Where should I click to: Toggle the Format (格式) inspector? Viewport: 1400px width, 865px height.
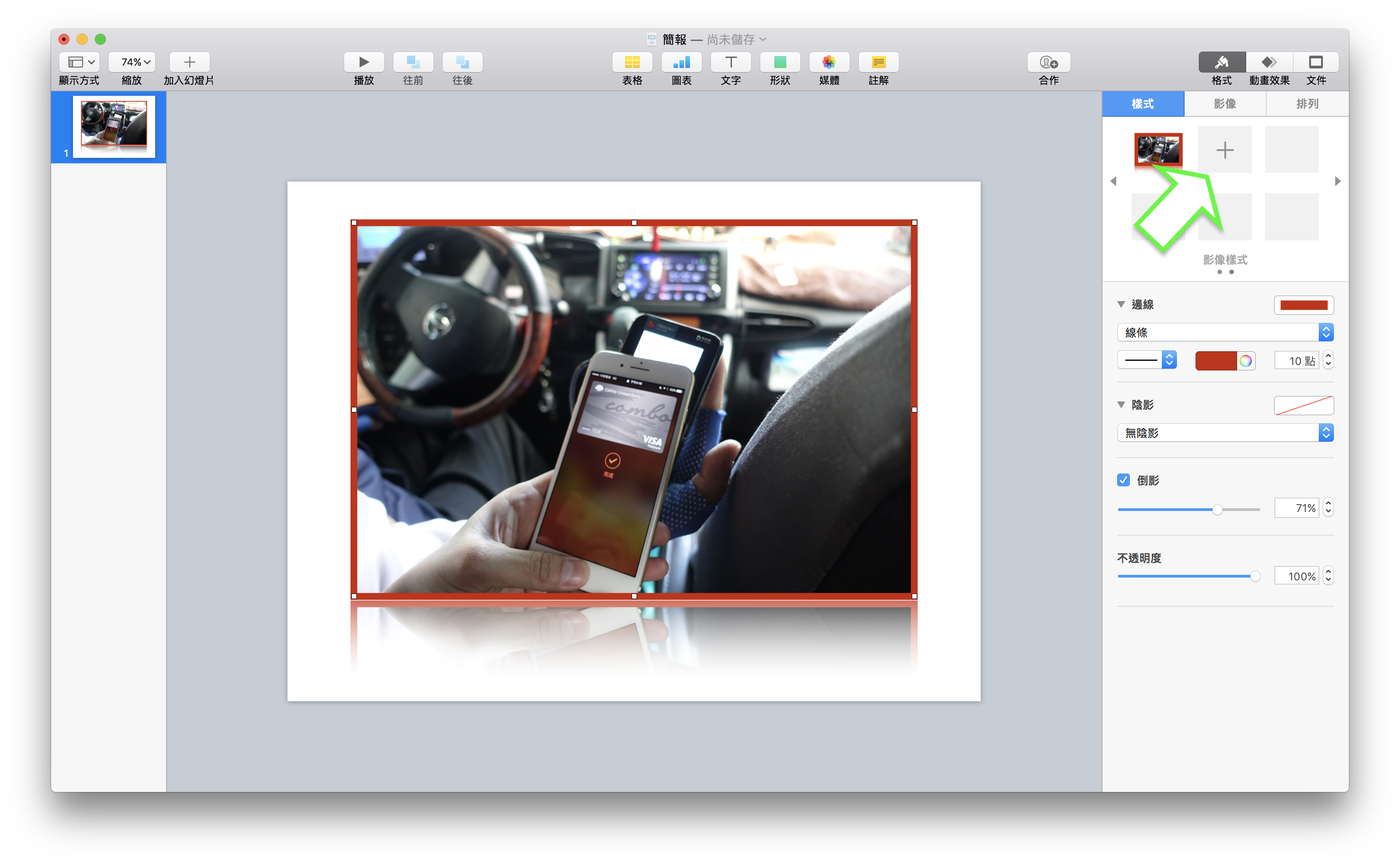[1222, 62]
